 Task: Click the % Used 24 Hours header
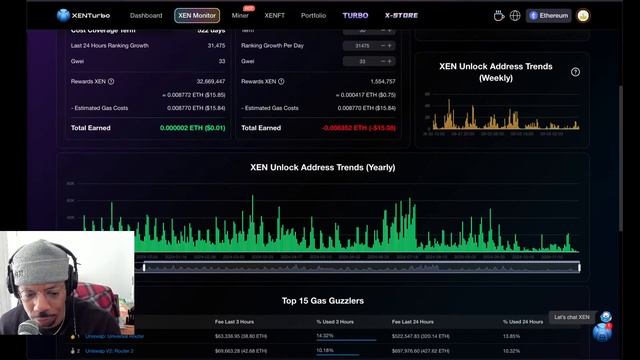coord(523,322)
